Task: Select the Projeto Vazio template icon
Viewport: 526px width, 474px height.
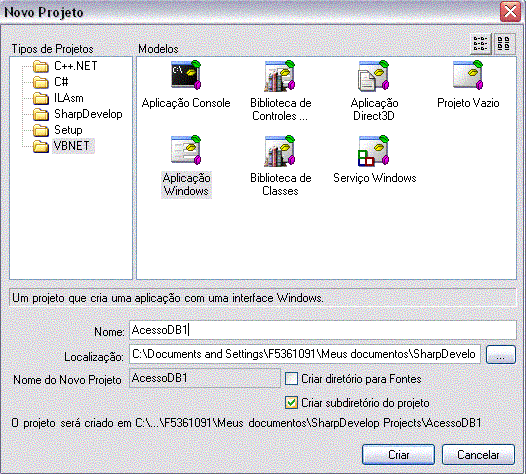Action: pos(468,75)
